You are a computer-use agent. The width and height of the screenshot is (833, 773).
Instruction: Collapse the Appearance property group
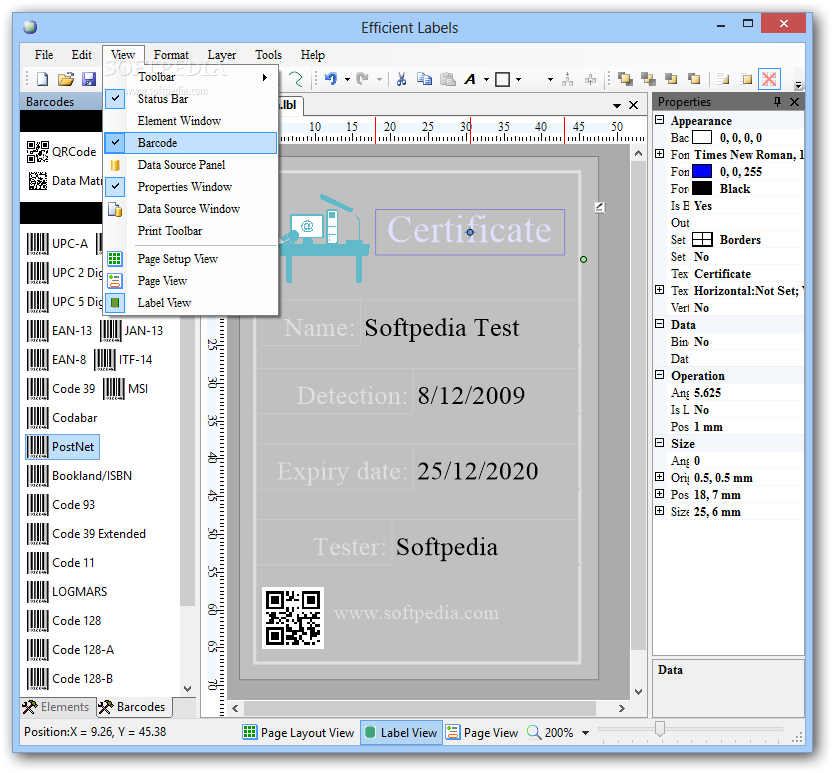pyautogui.click(x=660, y=121)
